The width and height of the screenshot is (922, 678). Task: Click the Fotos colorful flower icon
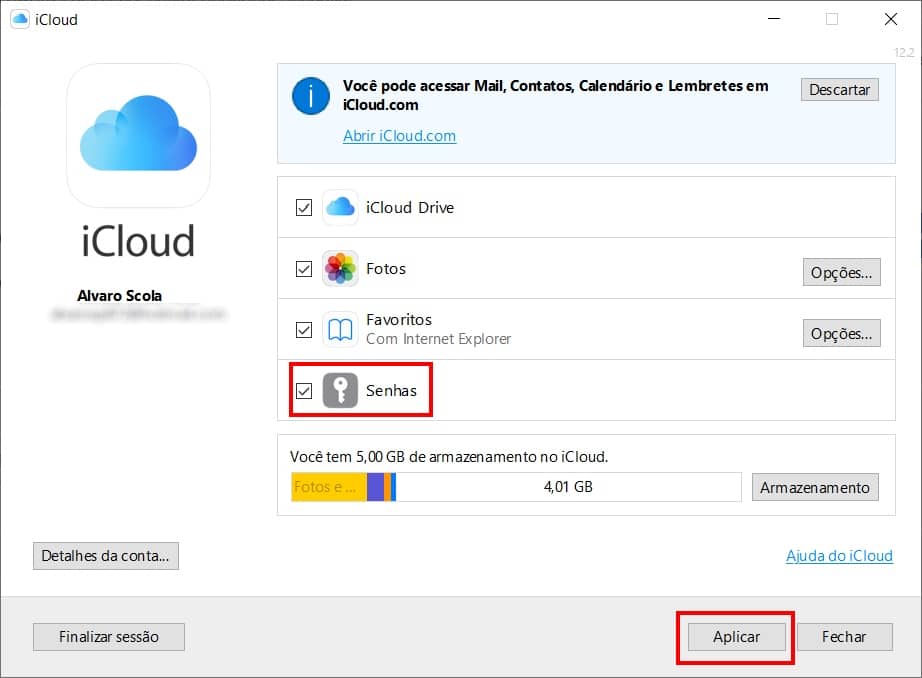point(340,268)
